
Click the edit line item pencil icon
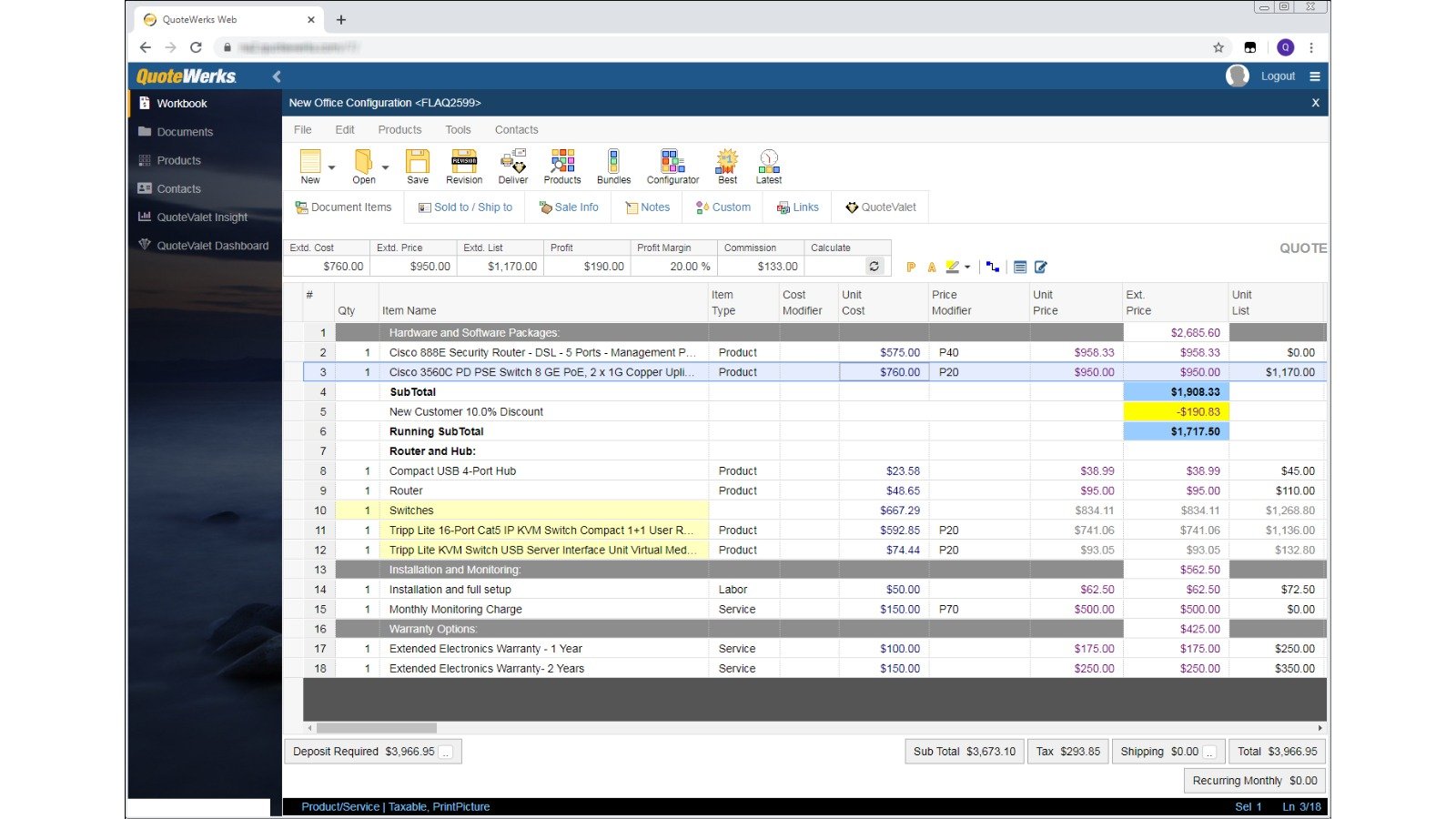point(1040,267)
